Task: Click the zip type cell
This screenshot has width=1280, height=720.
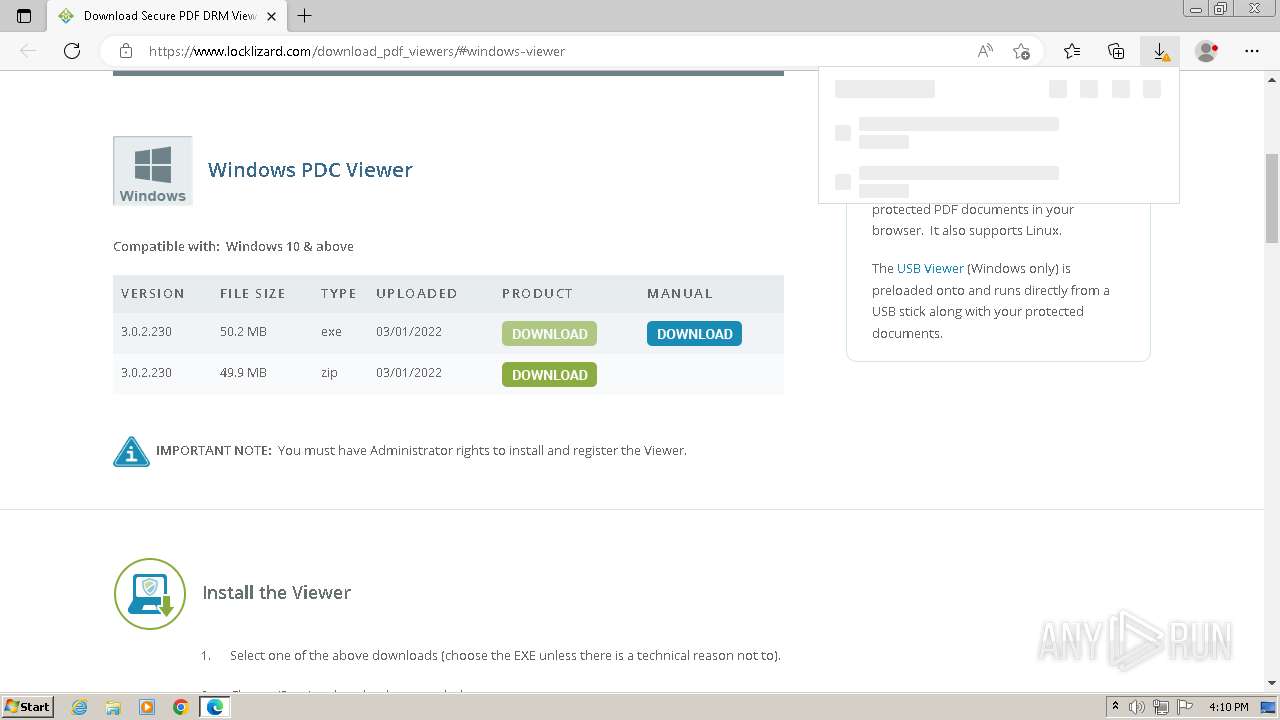Action: 329,373
